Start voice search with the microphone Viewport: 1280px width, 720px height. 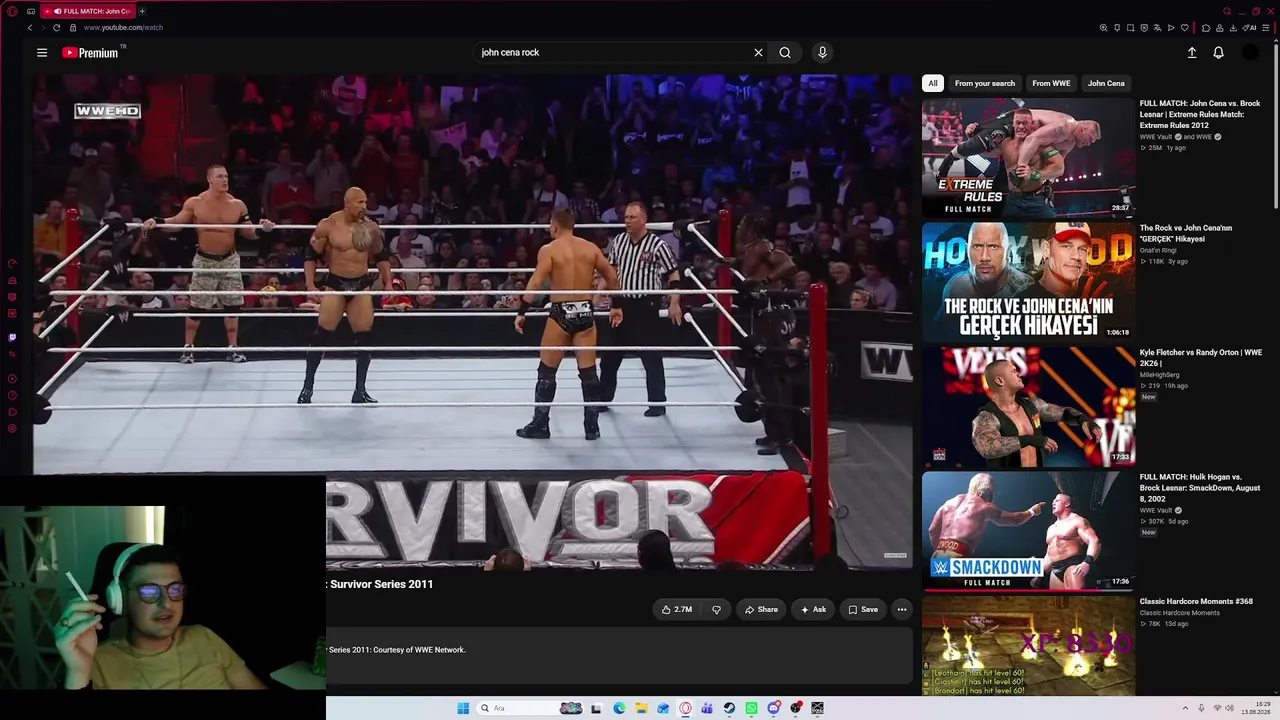click(x=822, y=53)
